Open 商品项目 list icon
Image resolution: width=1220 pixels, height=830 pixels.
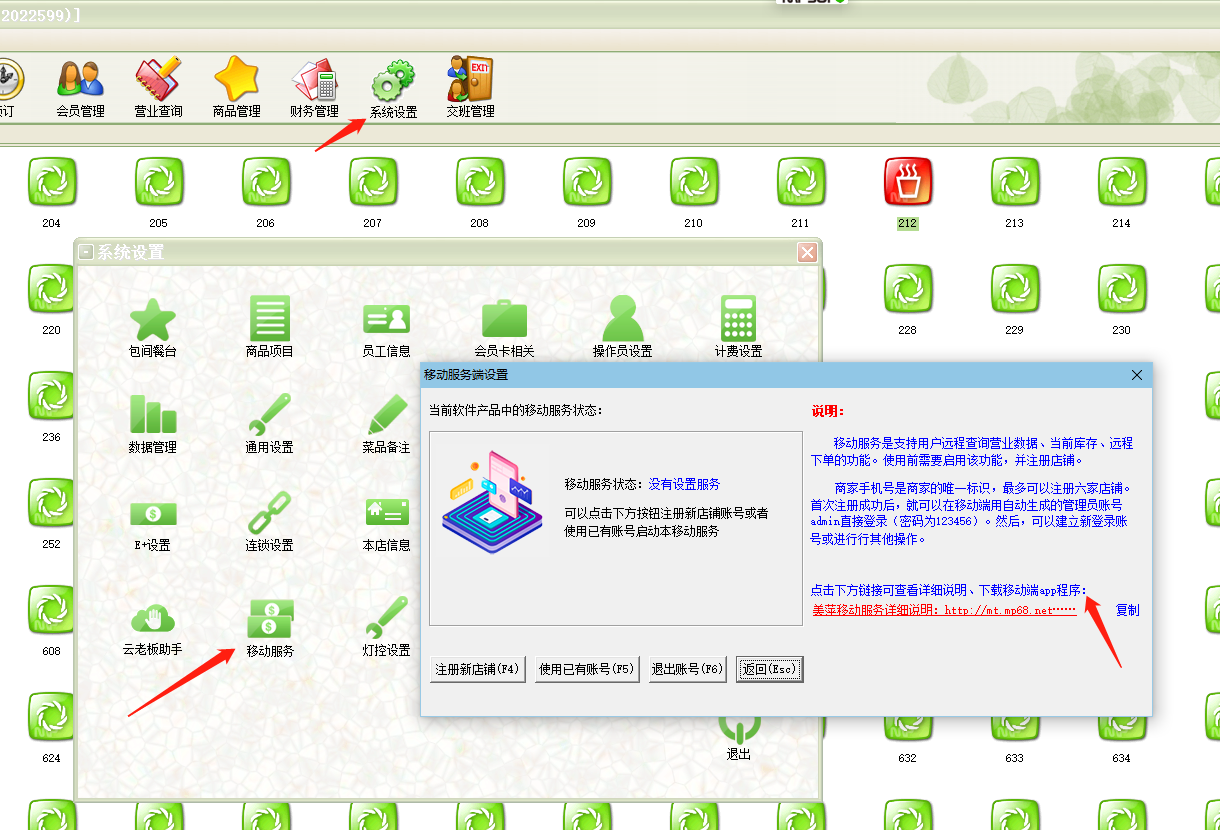269,320
